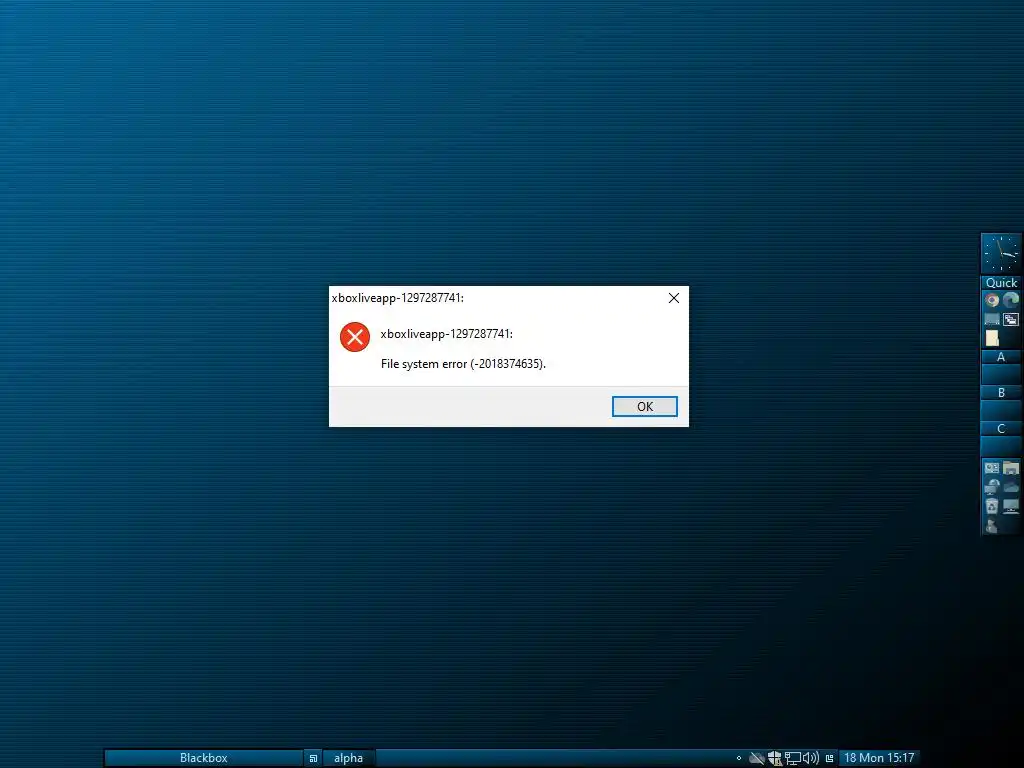Click the alpha workspace label on taskbar
This screenshot has height=768, width=1024.
click(x=348, y=758)
